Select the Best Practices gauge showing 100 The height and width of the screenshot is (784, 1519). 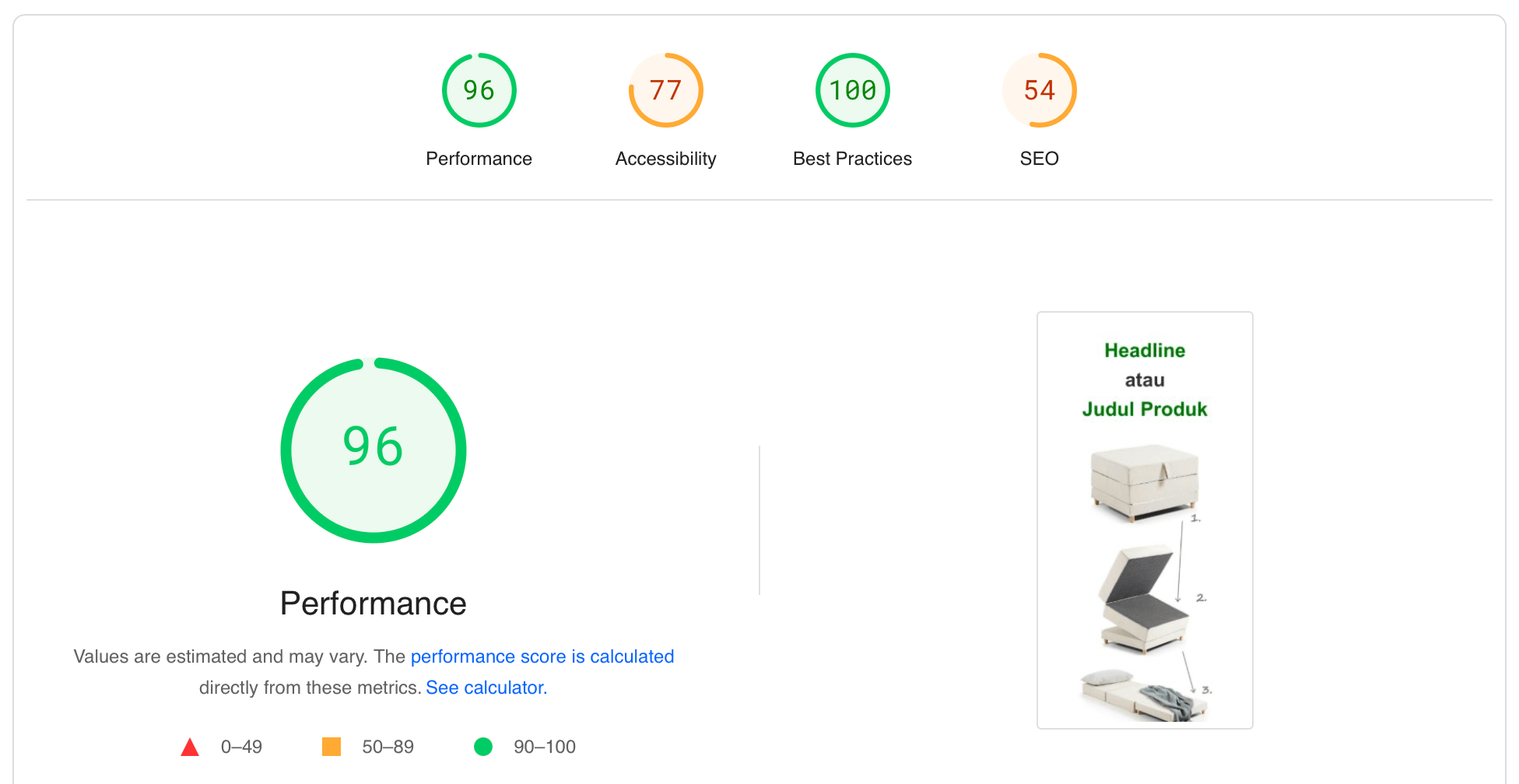[852, 89]
